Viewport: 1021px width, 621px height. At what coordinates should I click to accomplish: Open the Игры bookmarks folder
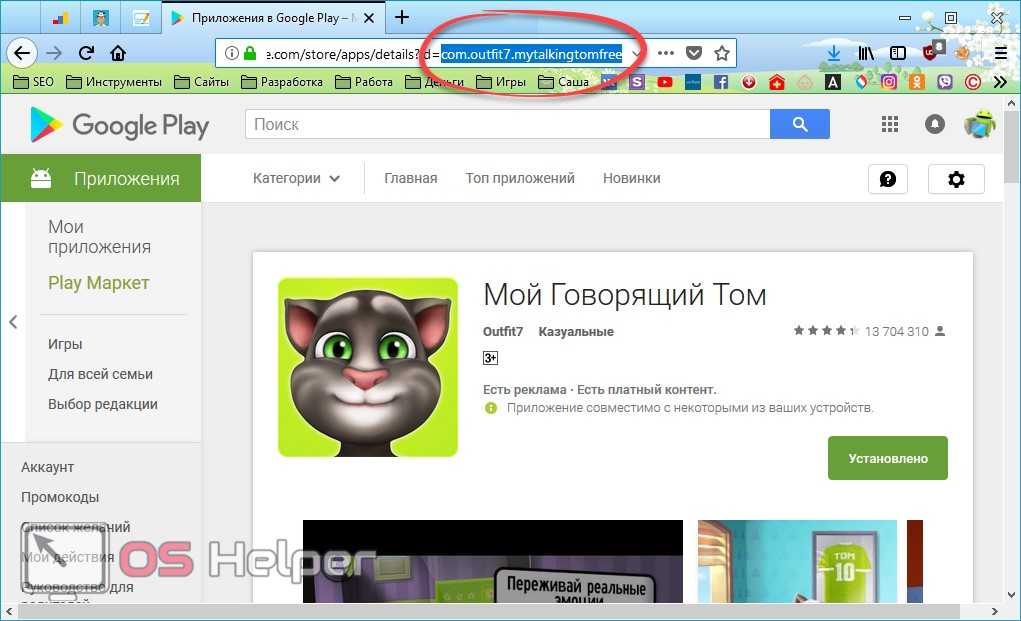501,82
